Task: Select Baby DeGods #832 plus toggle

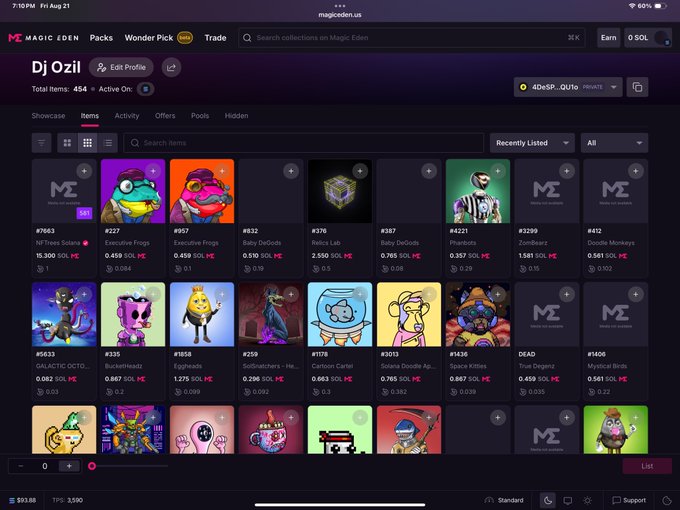Action: 291,171
